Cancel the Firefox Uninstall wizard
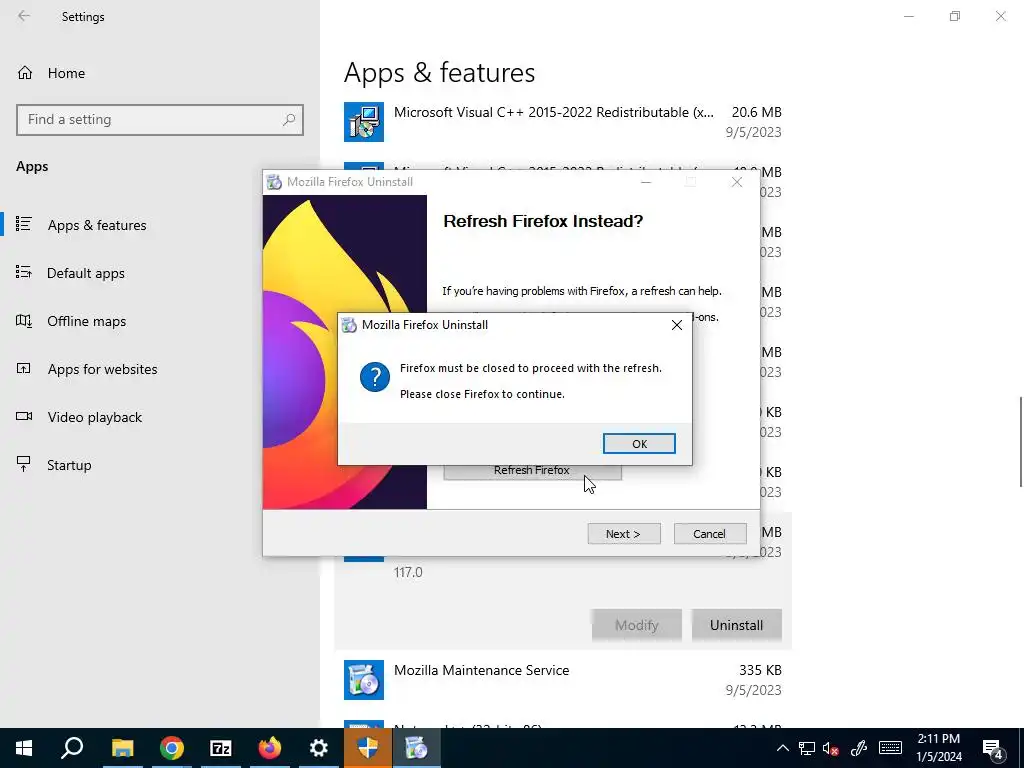Image resolution: width=1024 pixels, height=768 pixels. (710, 534)
